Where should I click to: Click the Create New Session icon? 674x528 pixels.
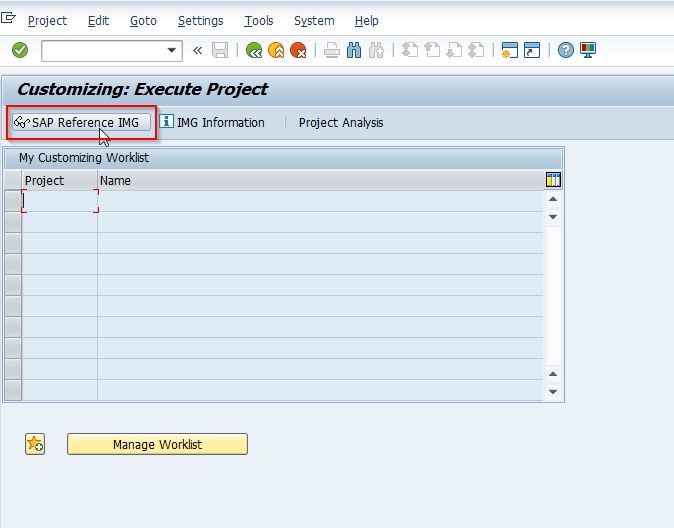[x=510, y=50]
